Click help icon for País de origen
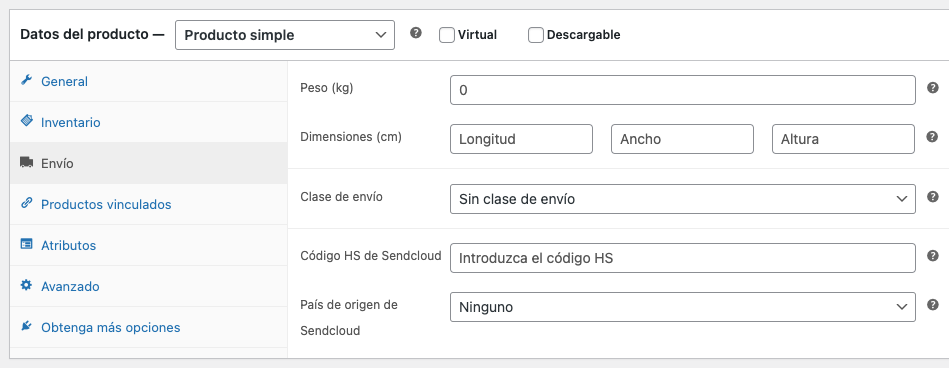949x368 pixels. coord(933,304)
